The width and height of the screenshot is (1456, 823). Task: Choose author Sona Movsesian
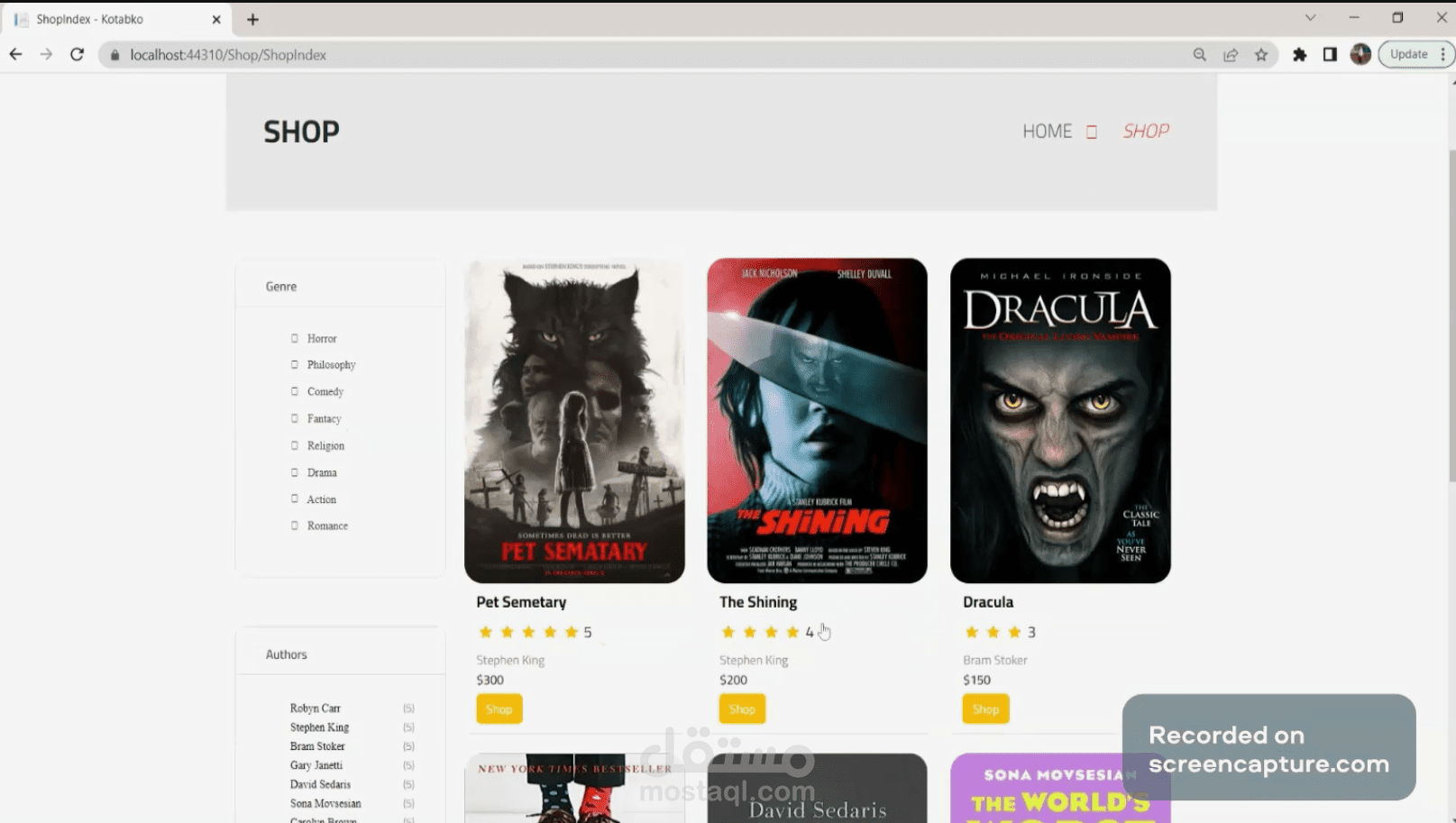tap(325, 803)
